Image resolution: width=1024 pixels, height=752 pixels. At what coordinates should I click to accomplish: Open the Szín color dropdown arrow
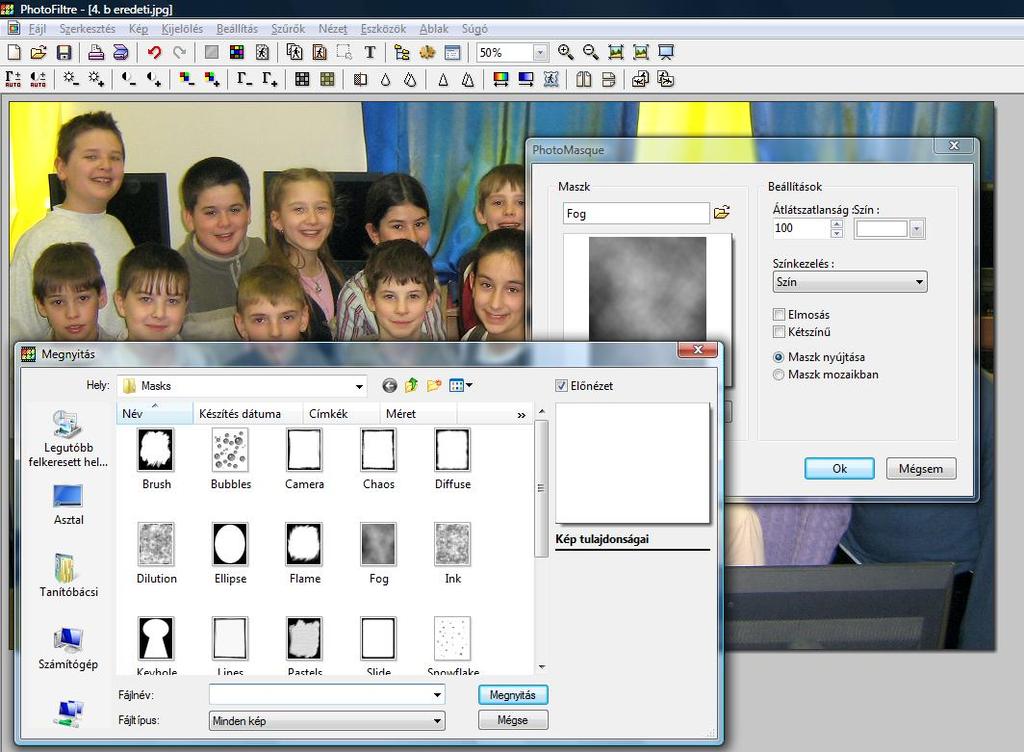pyautogui.click(x=916, y=228)
